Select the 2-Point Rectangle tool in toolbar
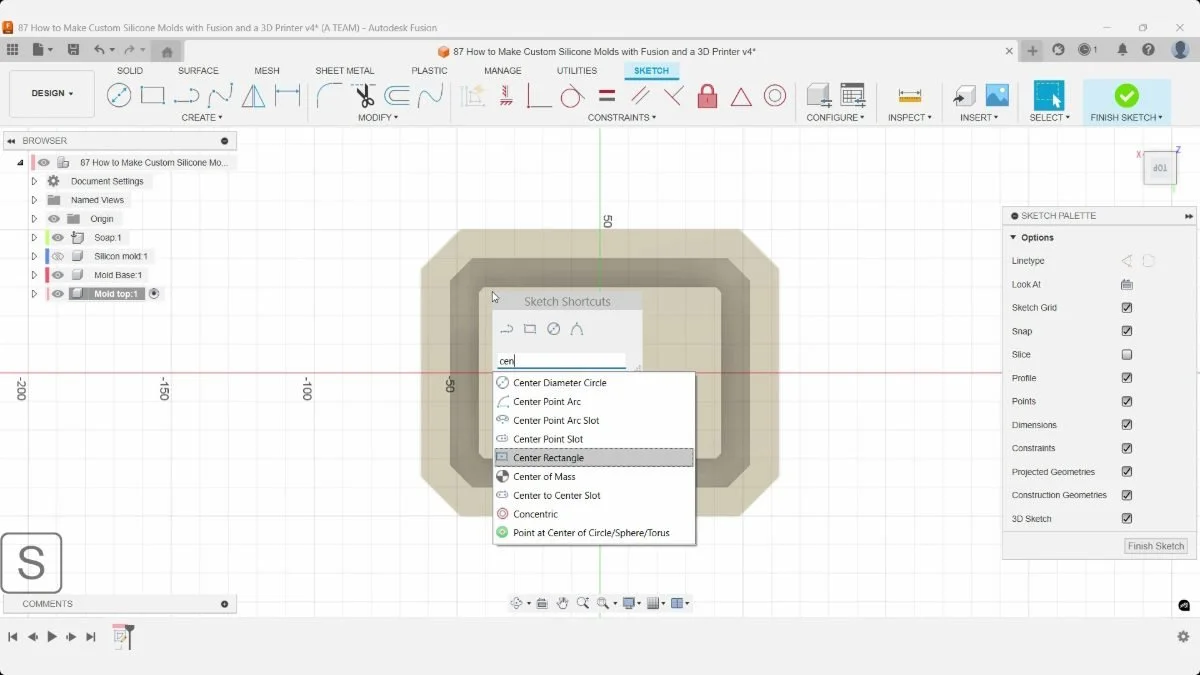The width and height of the screenshot is (1200, 675). pyautogui.click(x=152, y=96)
